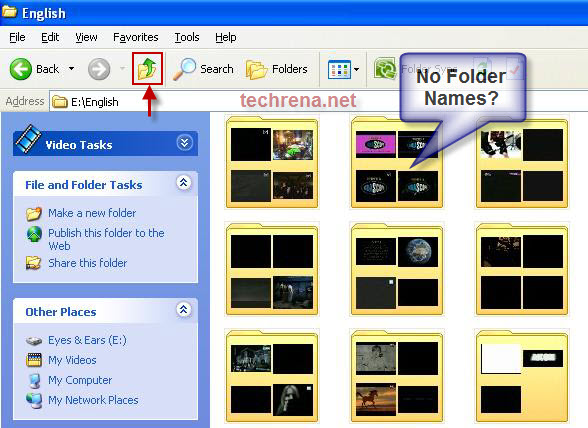Expand the Video Tasks panel
The image size is (588, 428).
click(184, 143)
